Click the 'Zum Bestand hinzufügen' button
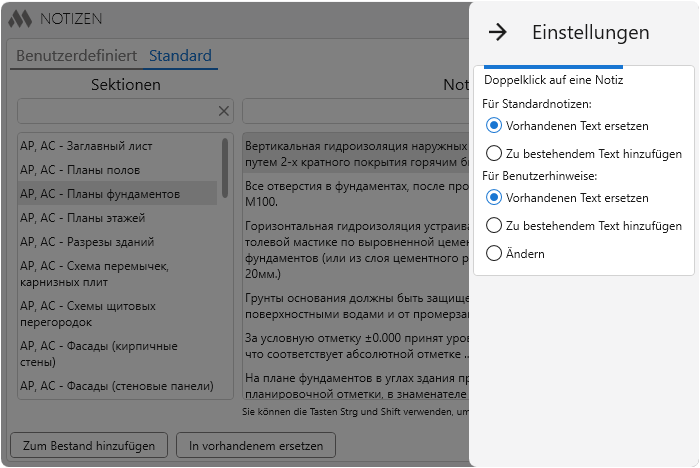This screenshot has height=468, width=700. (89, 445)
